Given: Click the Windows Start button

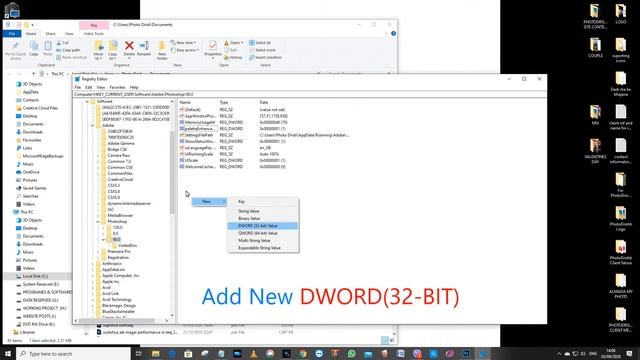Looking at the screenshot, I should 8,353.
